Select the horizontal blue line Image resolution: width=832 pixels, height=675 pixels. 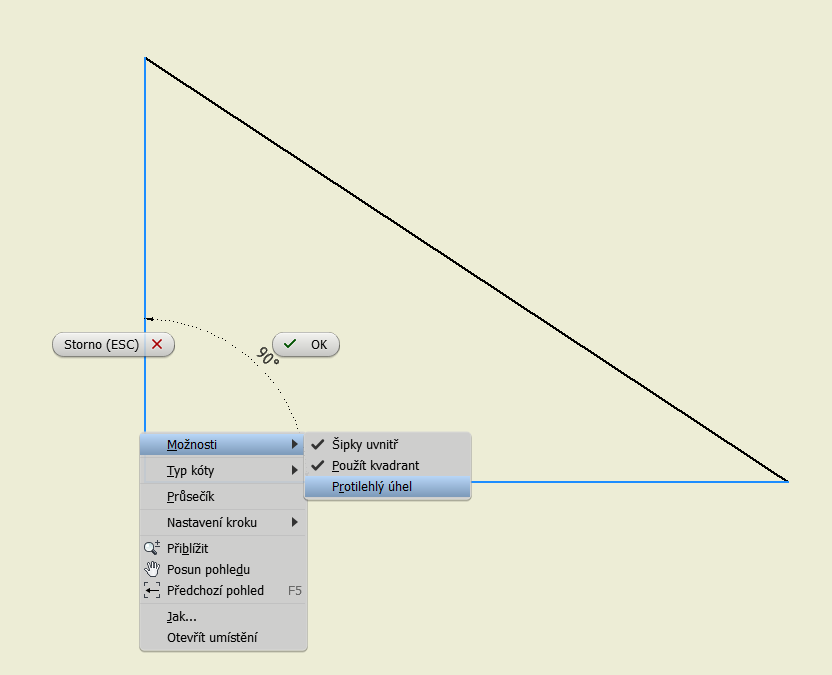(630, 481)
